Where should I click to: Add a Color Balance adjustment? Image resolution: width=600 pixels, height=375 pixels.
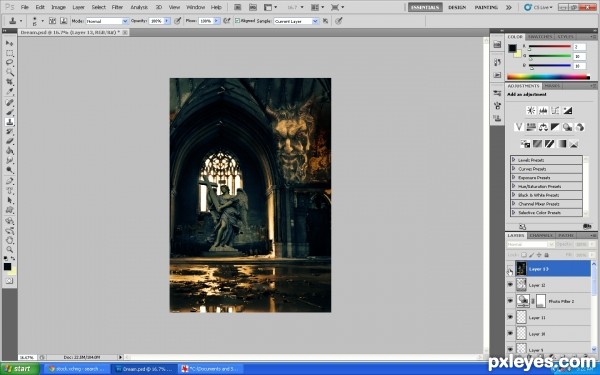(543, 127)
